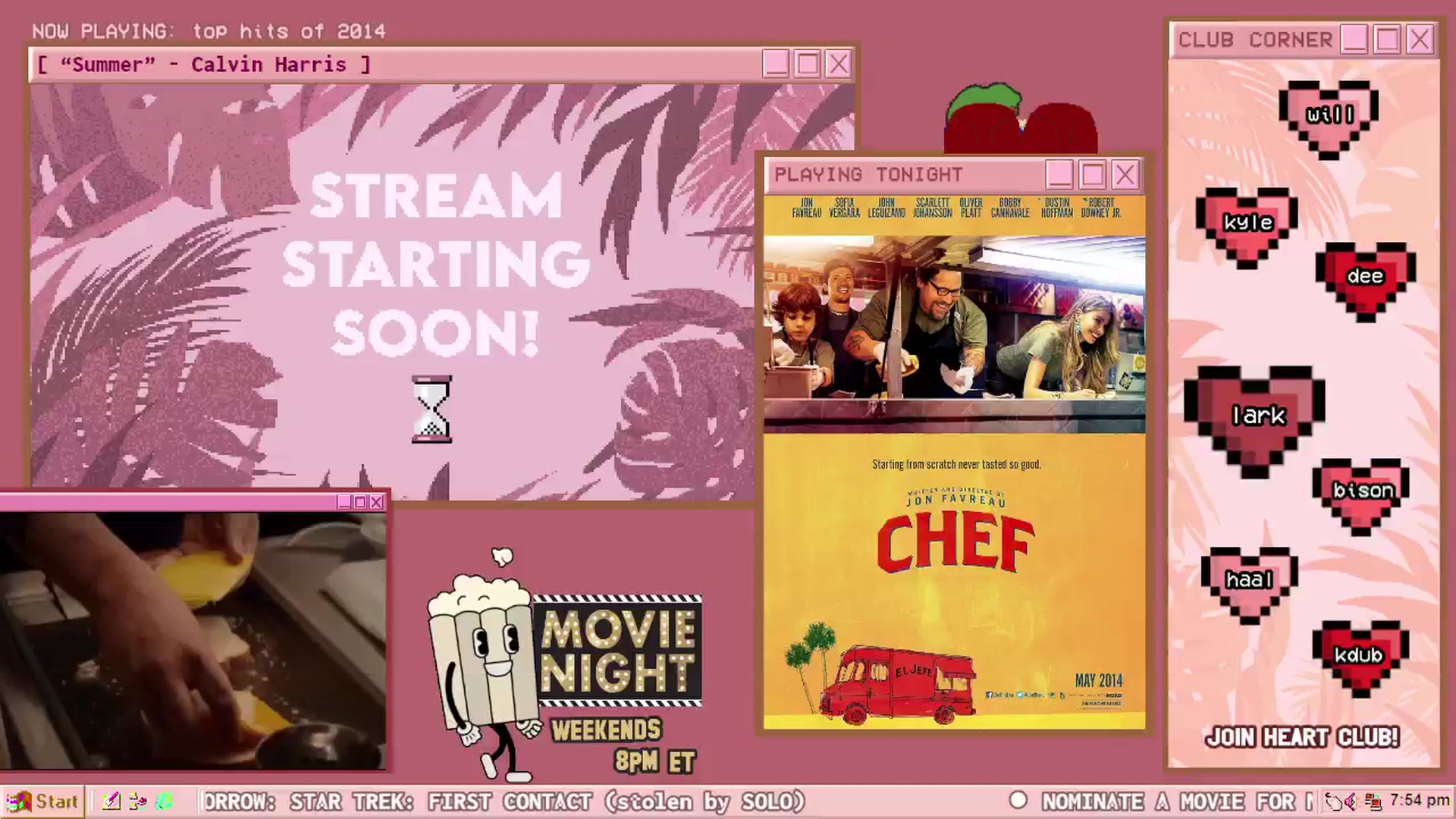
Task: Close the small cooking video window
Action: [376, 502]
